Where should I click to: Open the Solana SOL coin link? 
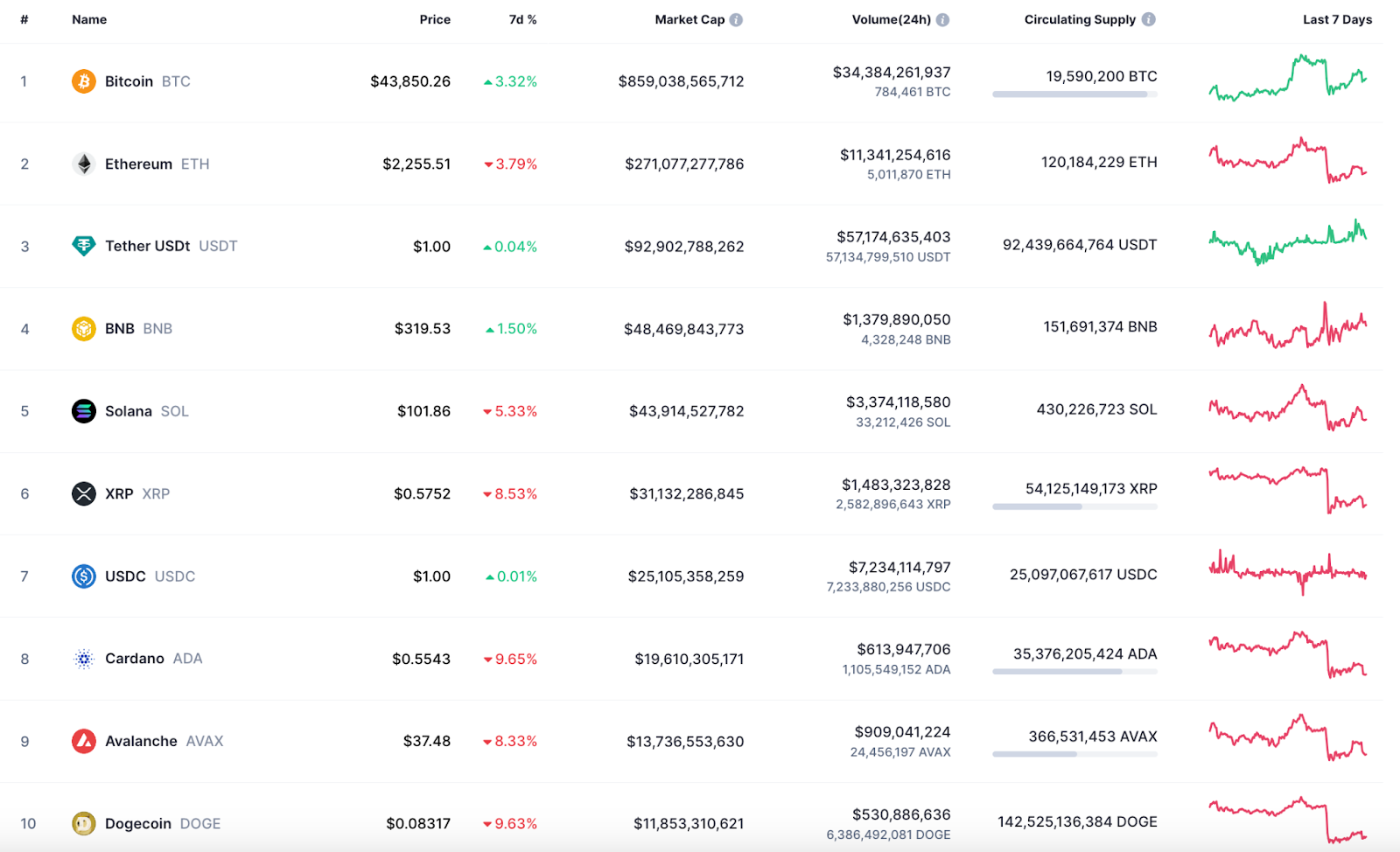tap(147, 411)
